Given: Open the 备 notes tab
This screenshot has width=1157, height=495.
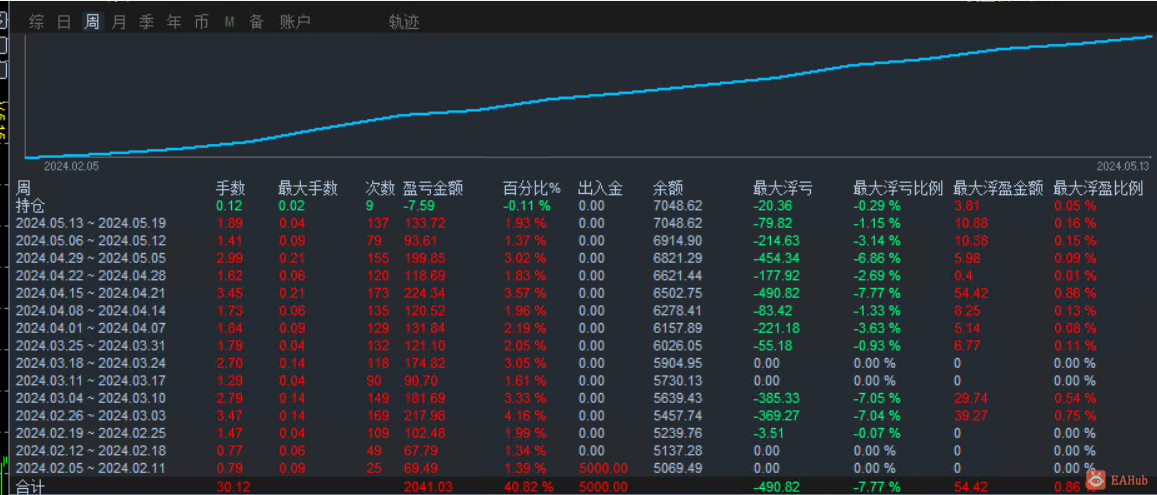Looking at the screenshot, I should (x=256, y=22).
